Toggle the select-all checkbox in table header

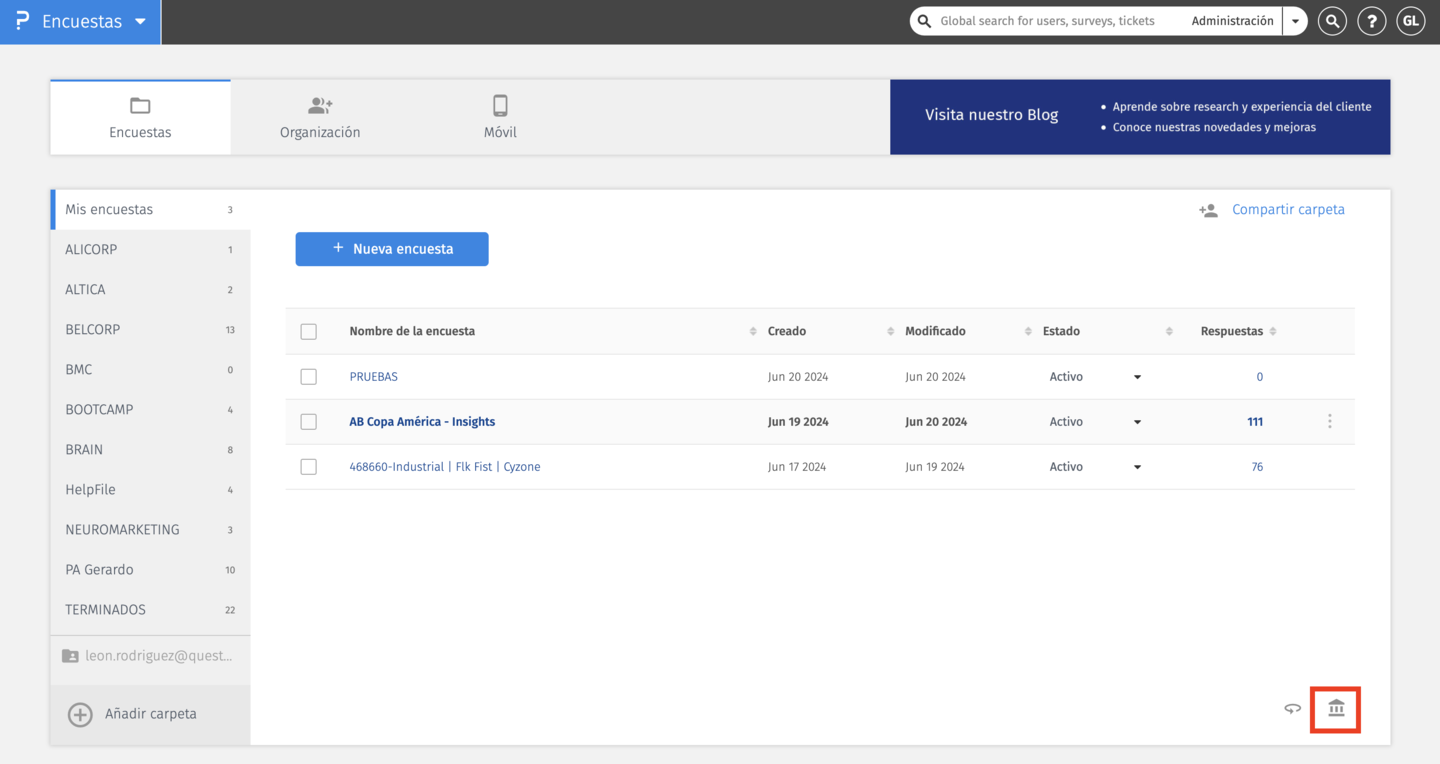(x=309, y=332)
